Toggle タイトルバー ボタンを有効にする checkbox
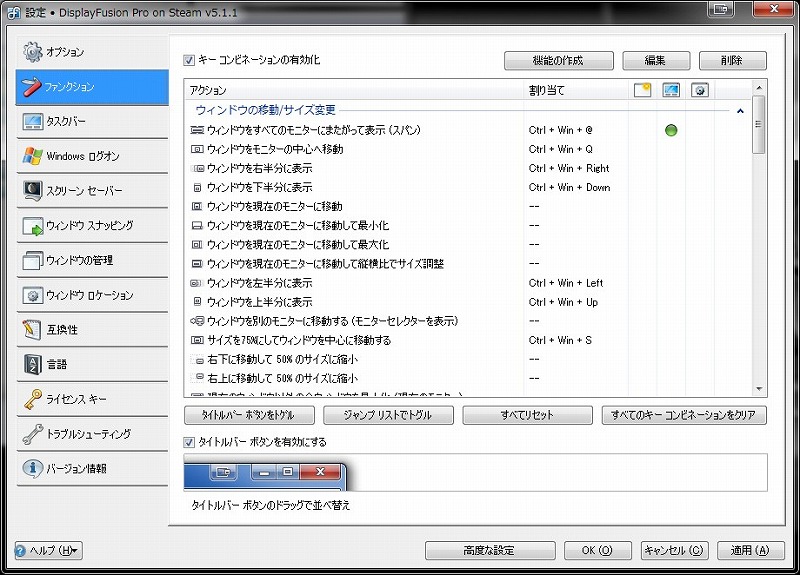Viewport: 800px width, 575px height. click(x=189, y=442)
